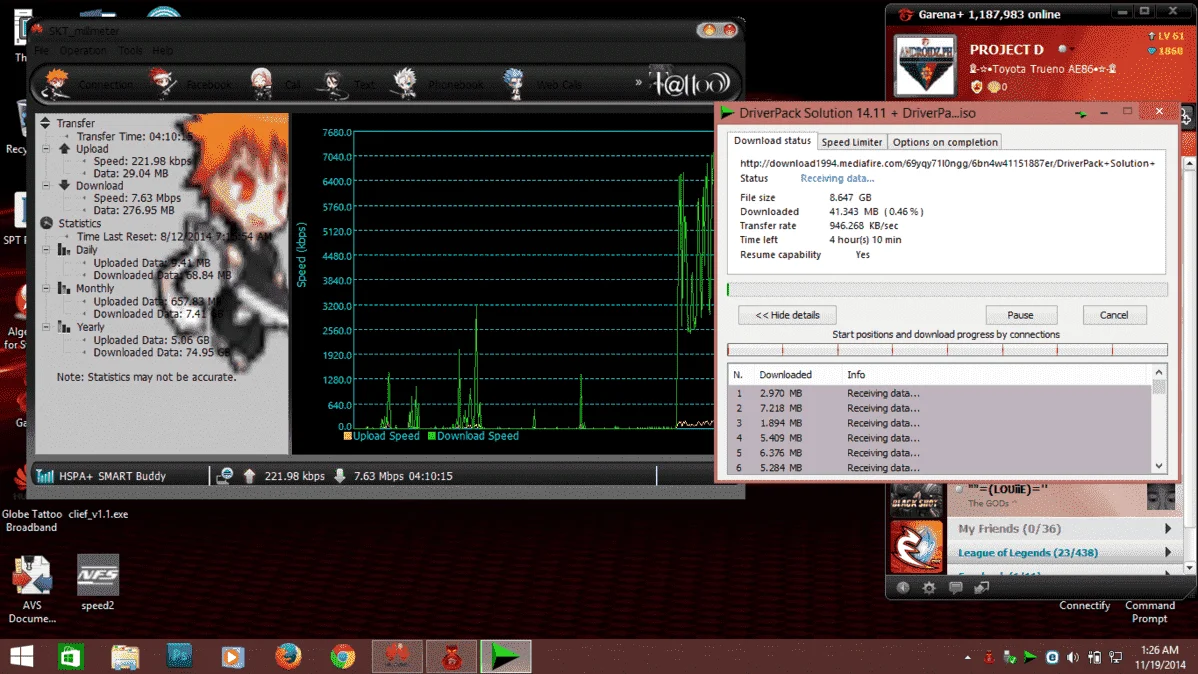Screen dimensions: 1198x674
Task: Click the download progress bar in IDM
Action: click(947, 290)
